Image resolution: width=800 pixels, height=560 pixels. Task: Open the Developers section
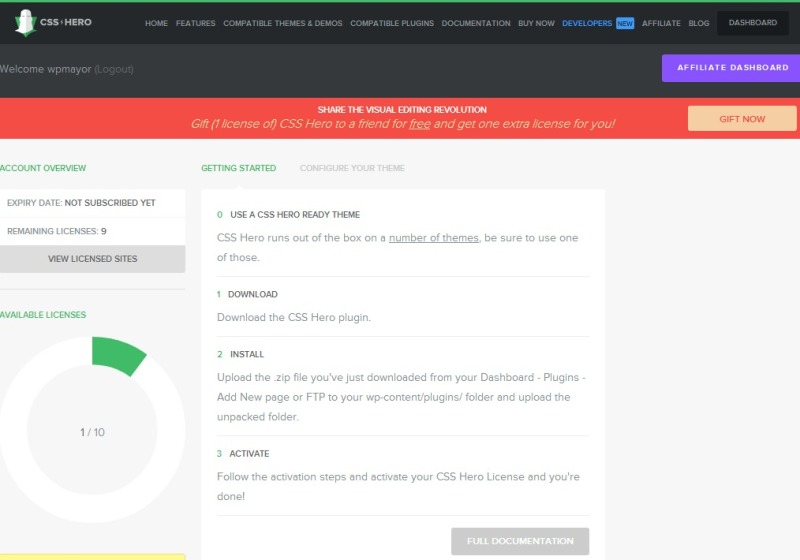587,23
